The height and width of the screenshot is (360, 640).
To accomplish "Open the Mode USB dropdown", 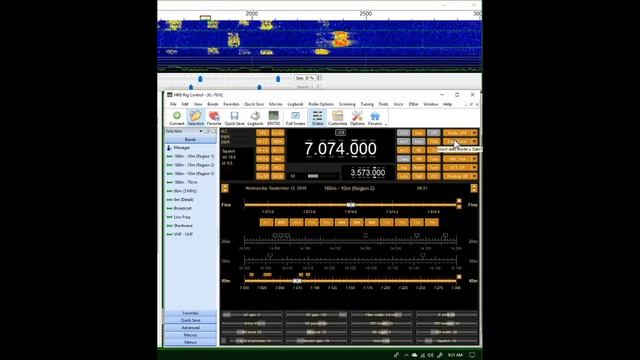I will (x=460, y=133).
